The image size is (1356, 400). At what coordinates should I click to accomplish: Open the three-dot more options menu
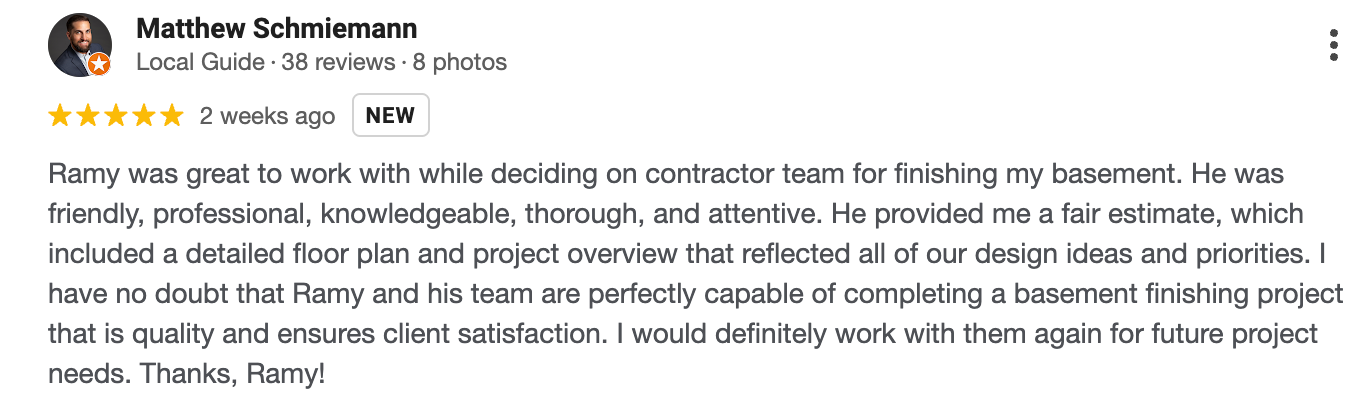(1334, 46)
